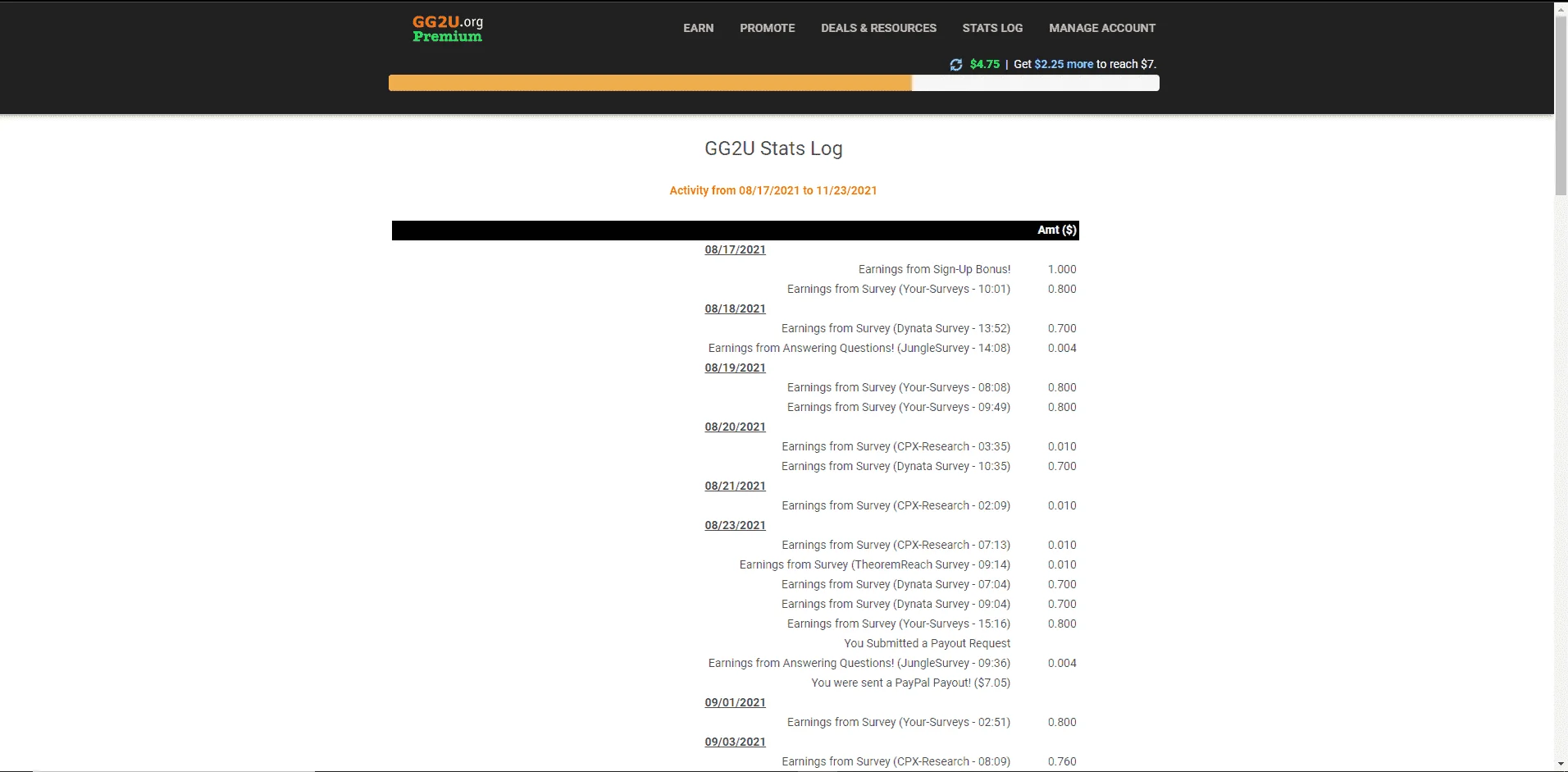This screenshot has width=1568, height=772.
Task: Click the 1.000 sign-up bonus amount
Action: pyautogui.click(x=1062, y=269)
